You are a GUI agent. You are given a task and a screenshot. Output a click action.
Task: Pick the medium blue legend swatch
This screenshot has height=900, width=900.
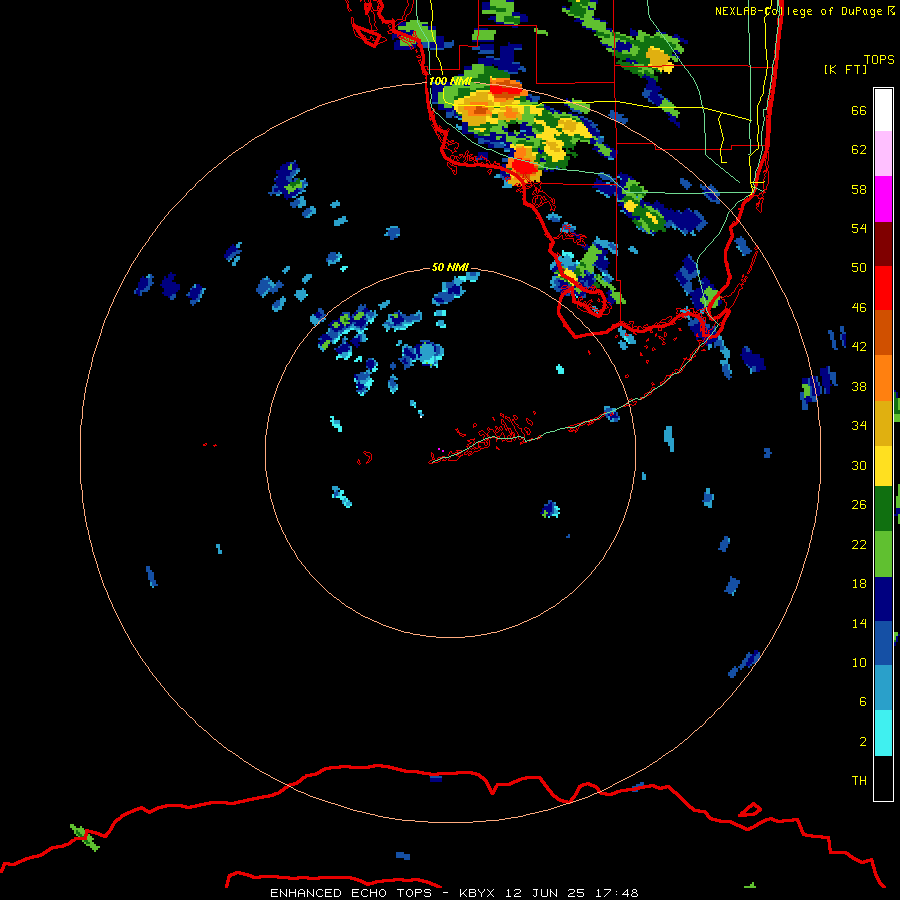pyautogui.click(x=883, y=643)
